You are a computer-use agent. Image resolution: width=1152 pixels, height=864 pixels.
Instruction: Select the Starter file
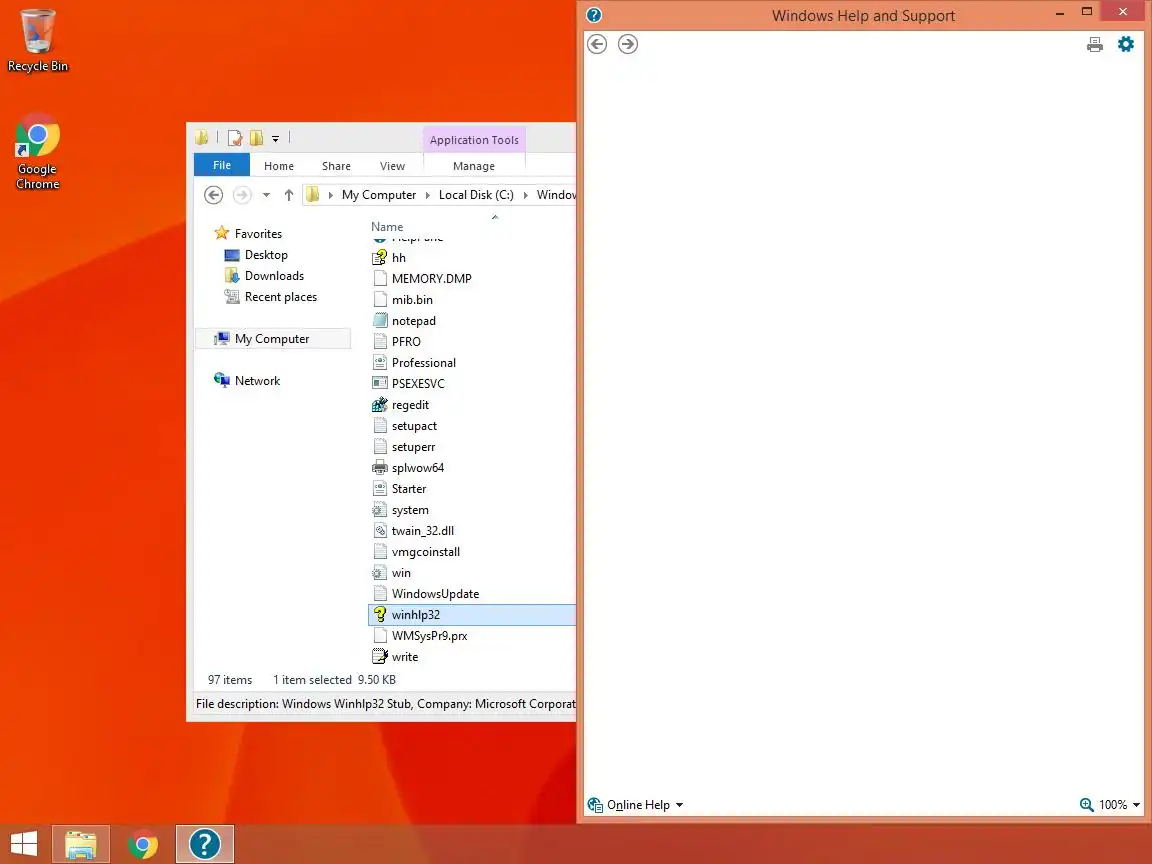[408, 489]
